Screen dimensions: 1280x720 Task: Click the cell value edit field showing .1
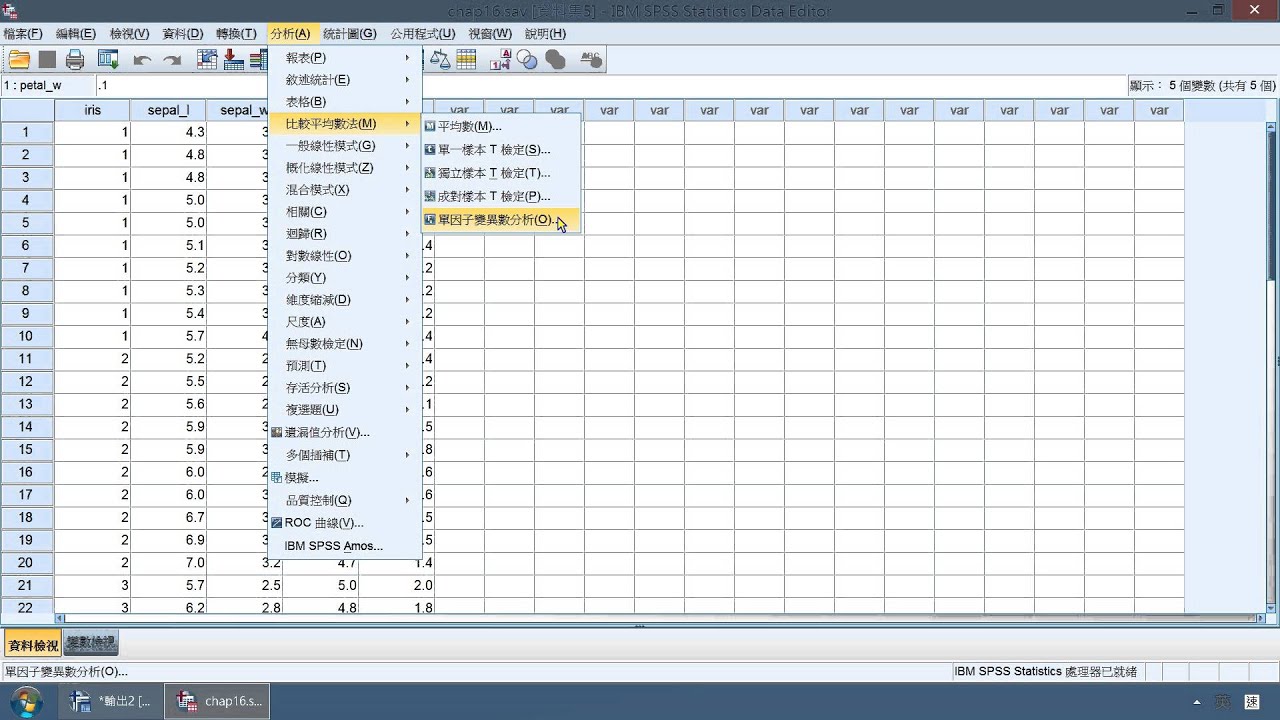click(x=610, y=86)
